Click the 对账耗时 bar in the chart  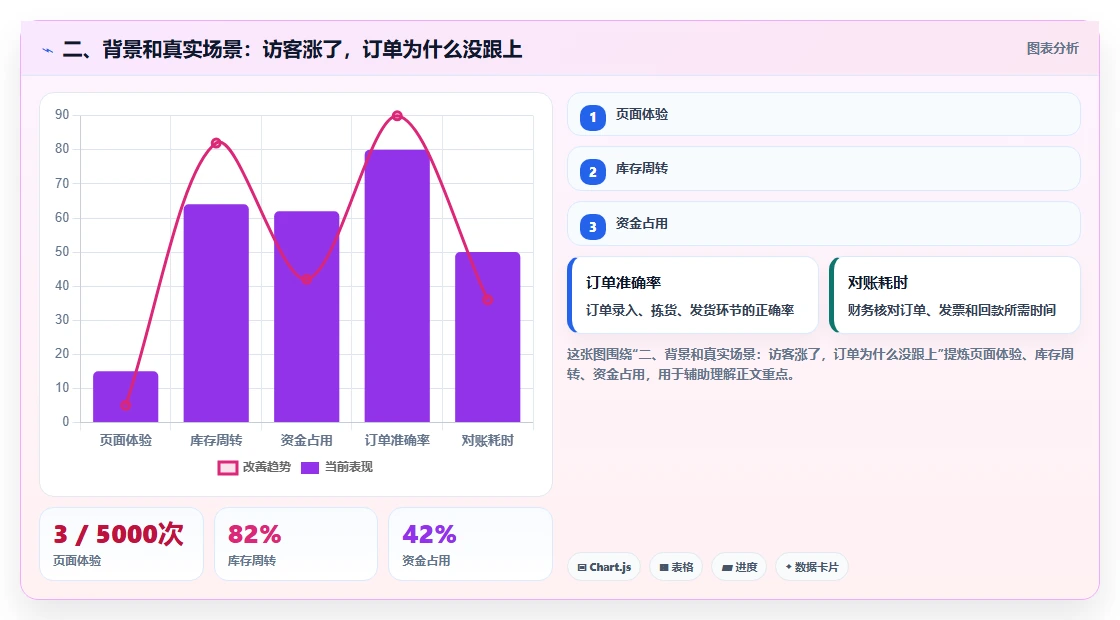[x=487, y=337]
